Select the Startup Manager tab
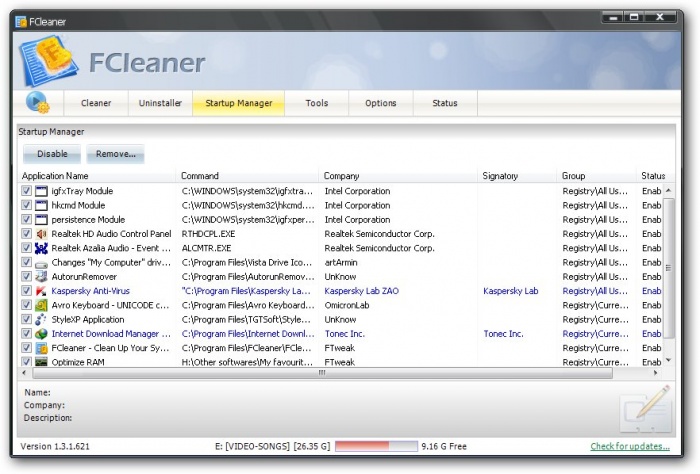This screenshot has width=700, height=474. tap(238, 103)
